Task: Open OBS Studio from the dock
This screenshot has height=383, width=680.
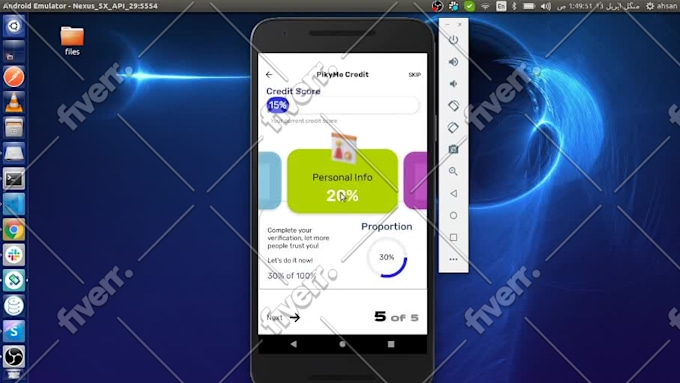Action: tap(14, 357)
